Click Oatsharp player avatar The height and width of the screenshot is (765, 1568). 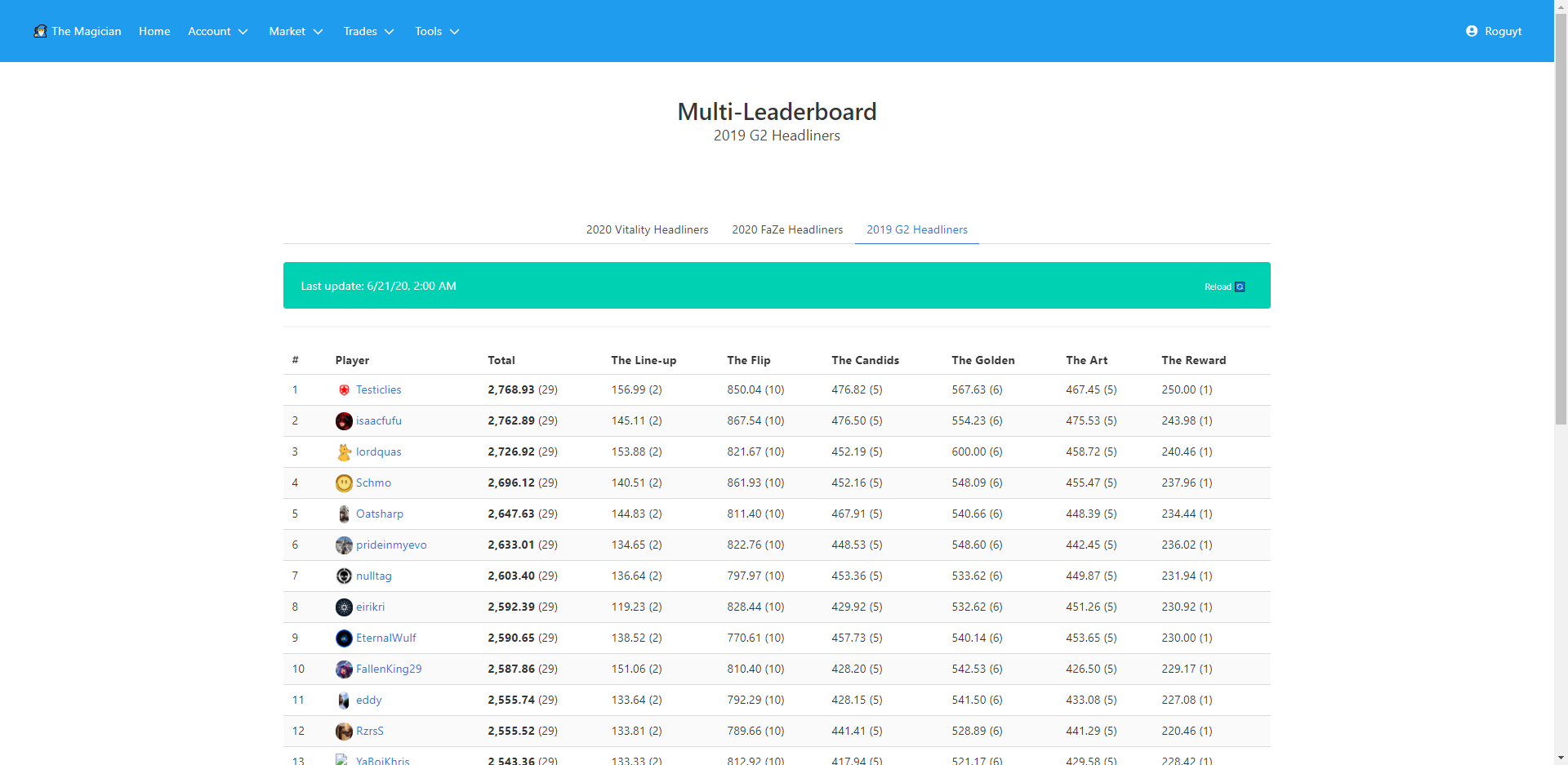344,514
